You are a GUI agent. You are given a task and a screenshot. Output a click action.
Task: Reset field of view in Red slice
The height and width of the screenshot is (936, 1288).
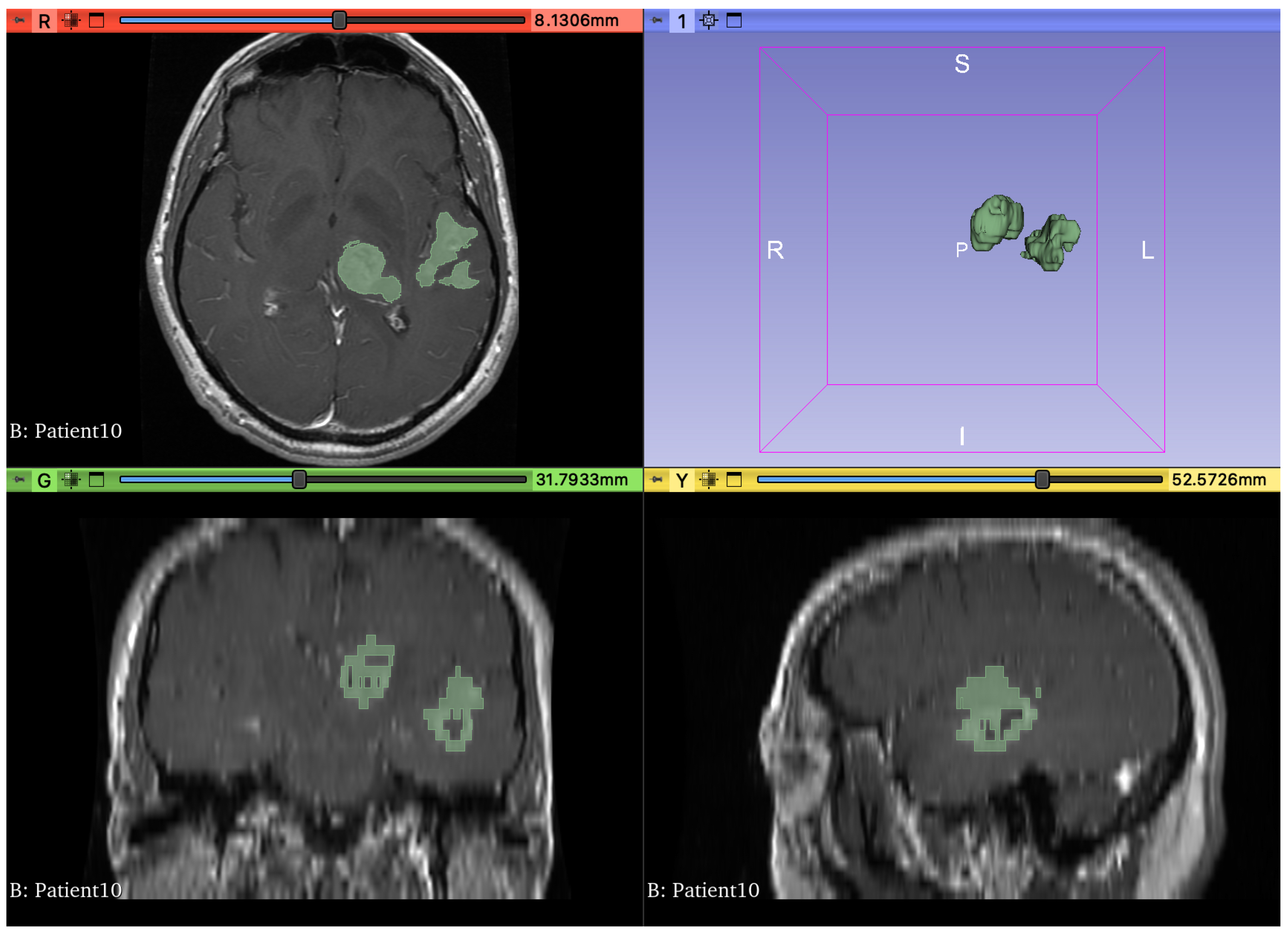[71, 20]
